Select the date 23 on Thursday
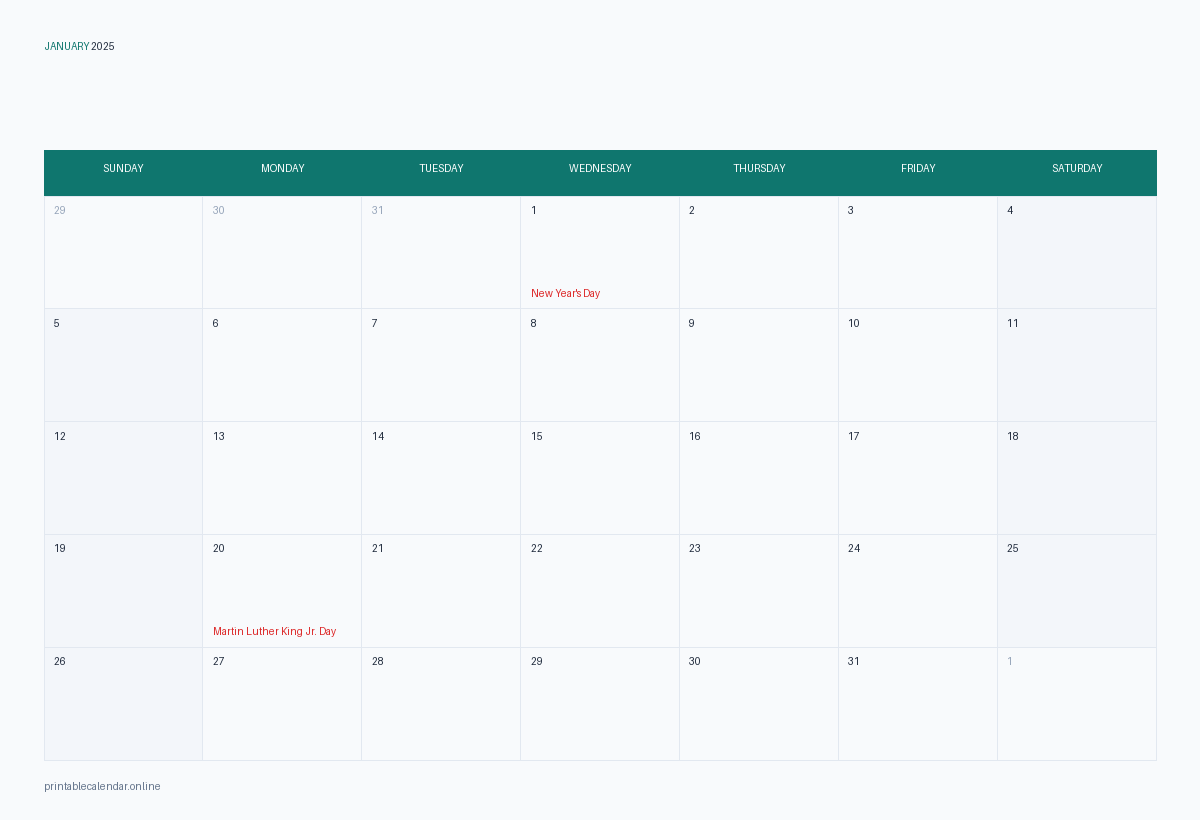Viewport: 1200px width, 820px height. (x=759, y=591)
